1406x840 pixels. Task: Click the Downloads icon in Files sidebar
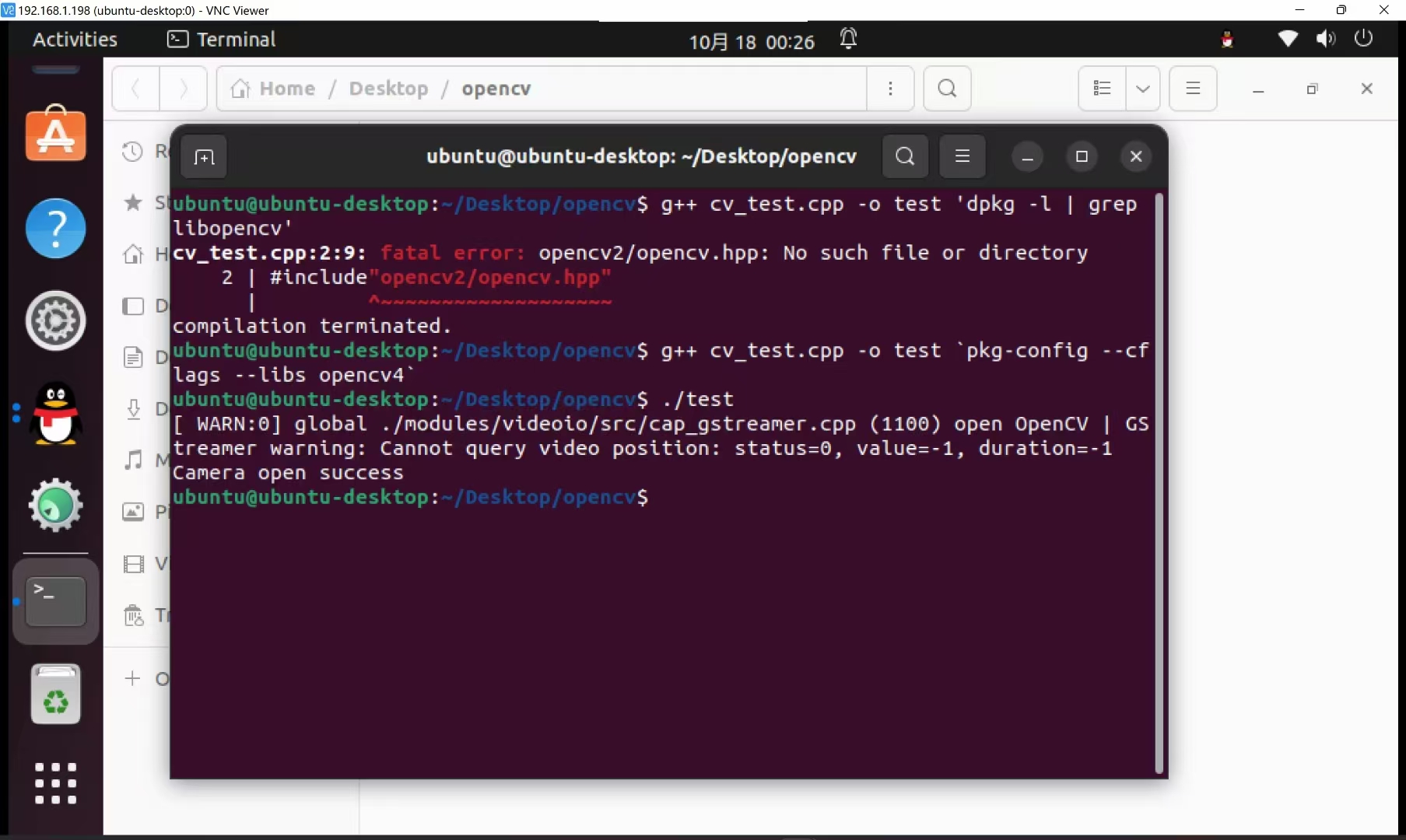(x=133, y=409)
